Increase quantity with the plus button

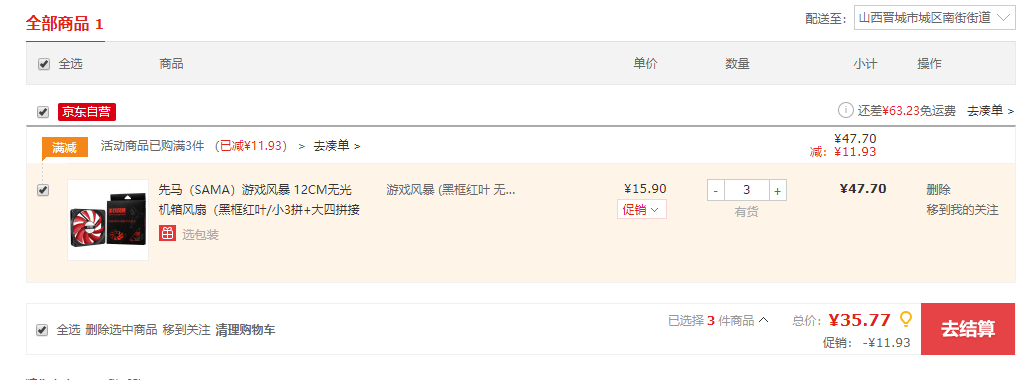point(777,191)
